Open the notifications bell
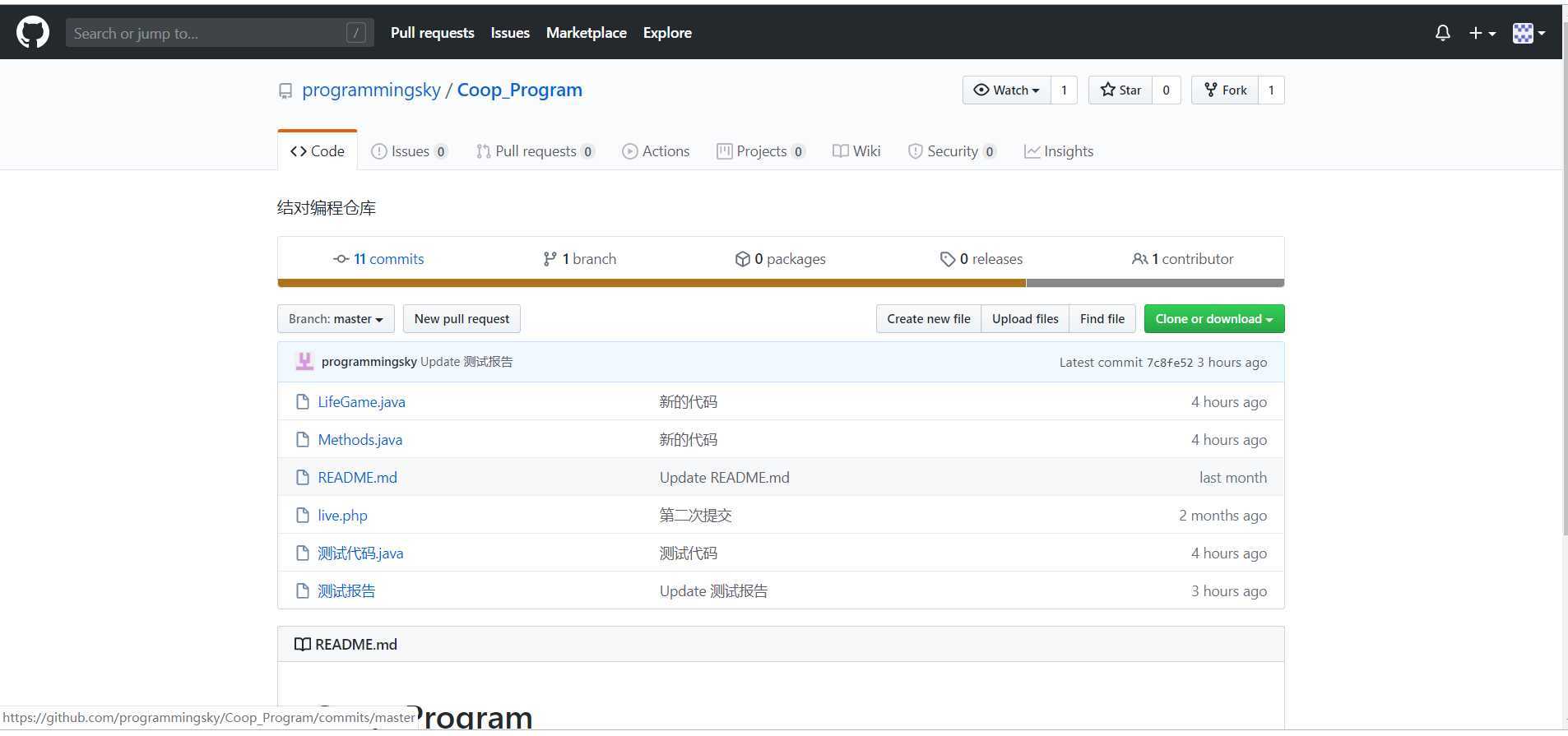 coord(1443,33)
